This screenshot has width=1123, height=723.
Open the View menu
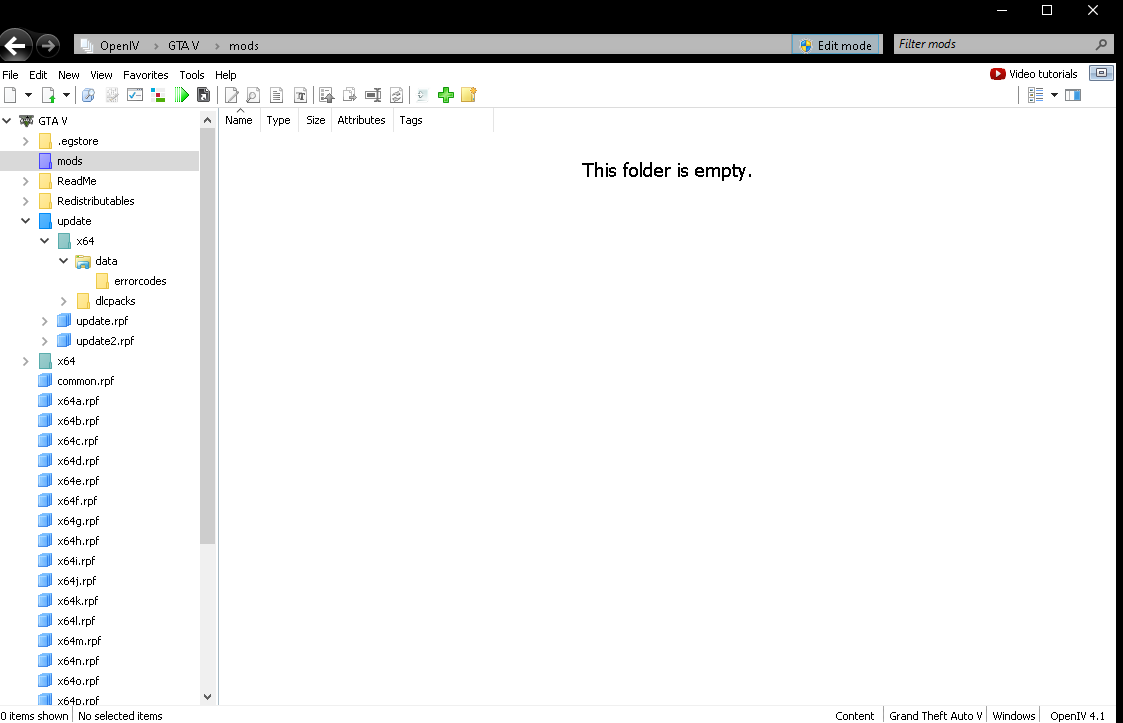pos(101,75)
